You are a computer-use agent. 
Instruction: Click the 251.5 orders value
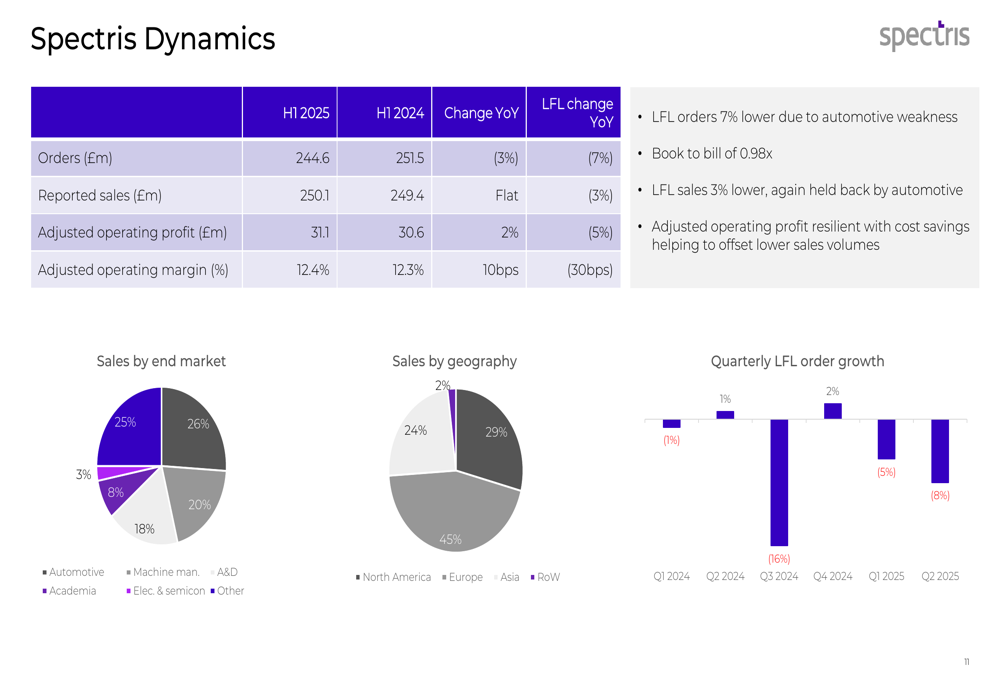point(410,158)
